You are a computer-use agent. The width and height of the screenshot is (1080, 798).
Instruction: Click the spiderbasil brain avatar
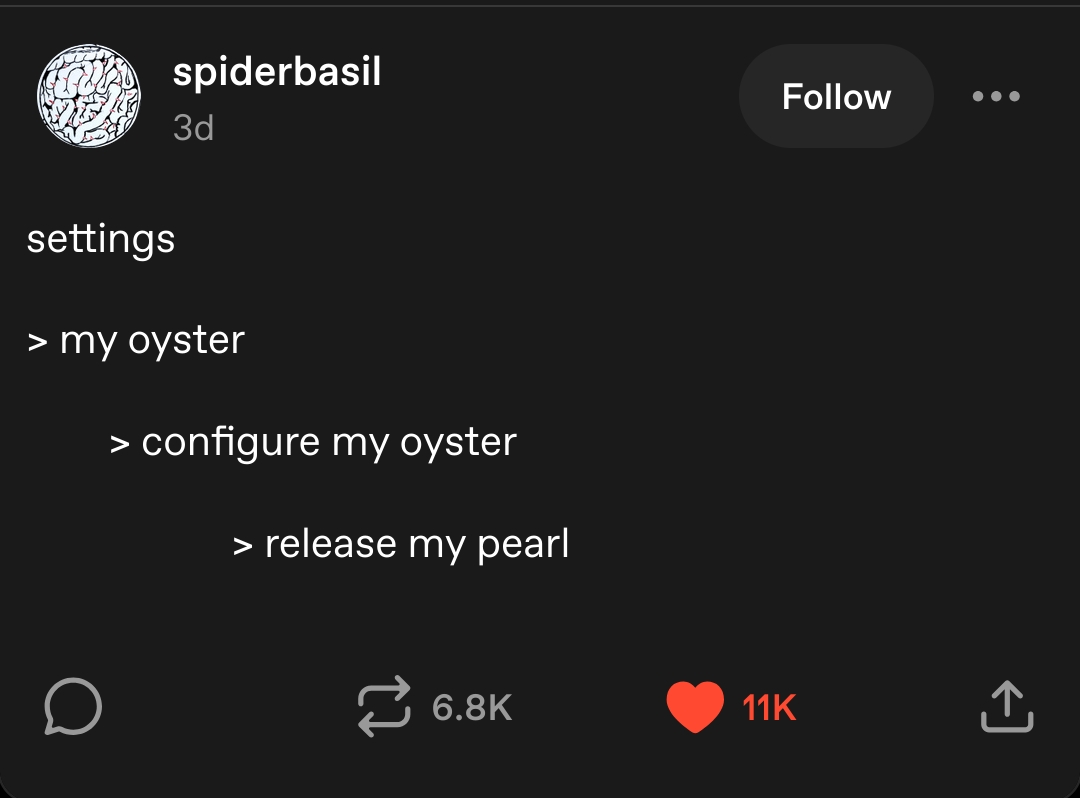[x=89, y=96]
